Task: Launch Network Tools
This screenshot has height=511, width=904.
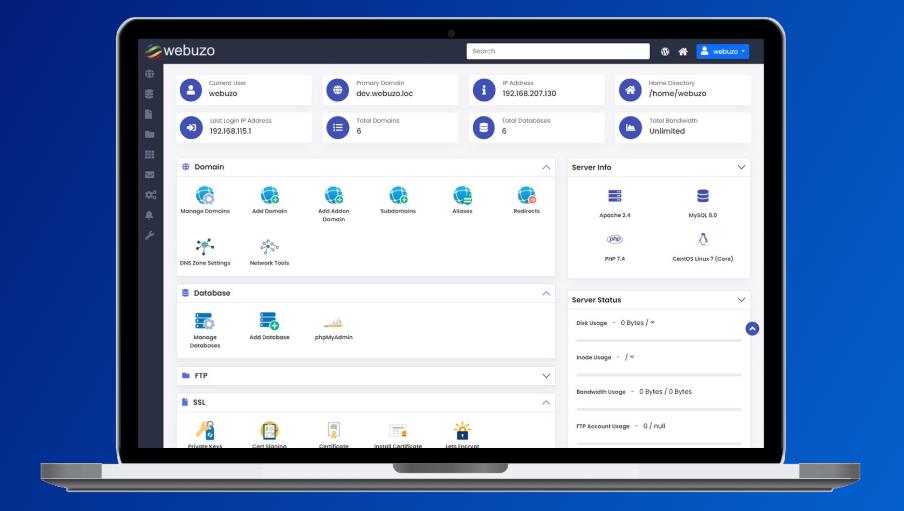Action: (x=269, y=247)
